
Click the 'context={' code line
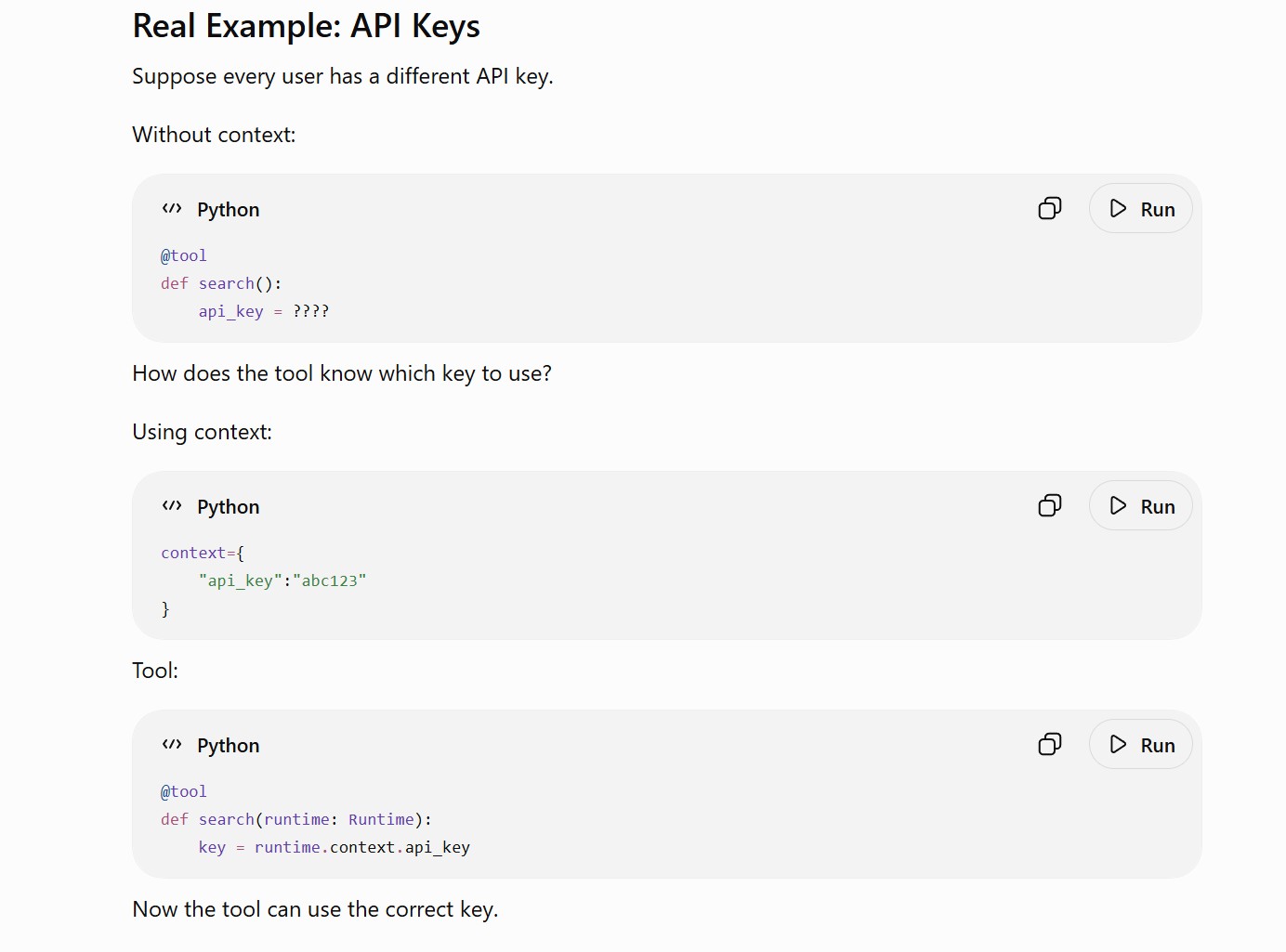click(x=203, y=553)
